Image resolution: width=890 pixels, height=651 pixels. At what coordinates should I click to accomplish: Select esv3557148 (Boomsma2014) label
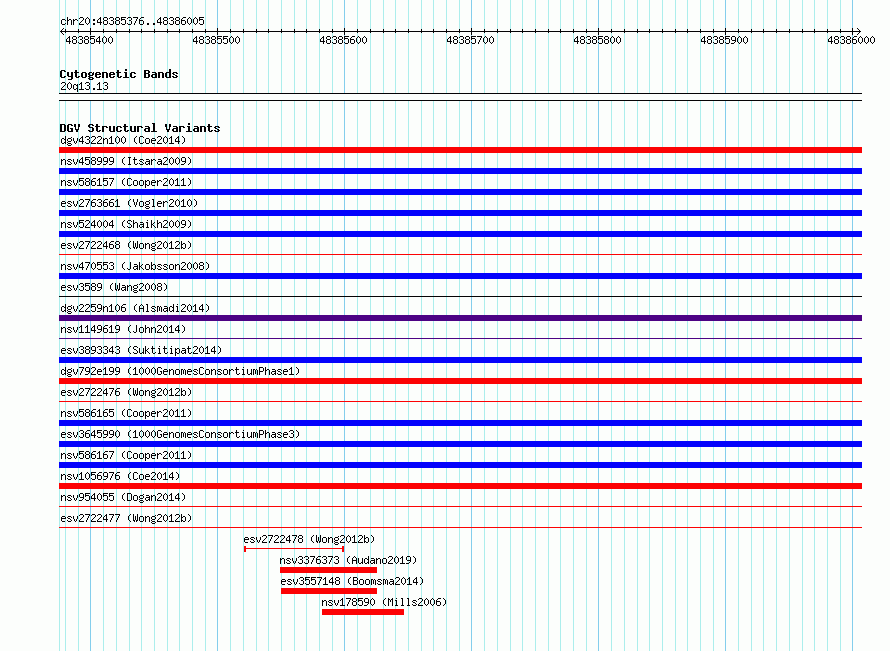pos(352,581)
